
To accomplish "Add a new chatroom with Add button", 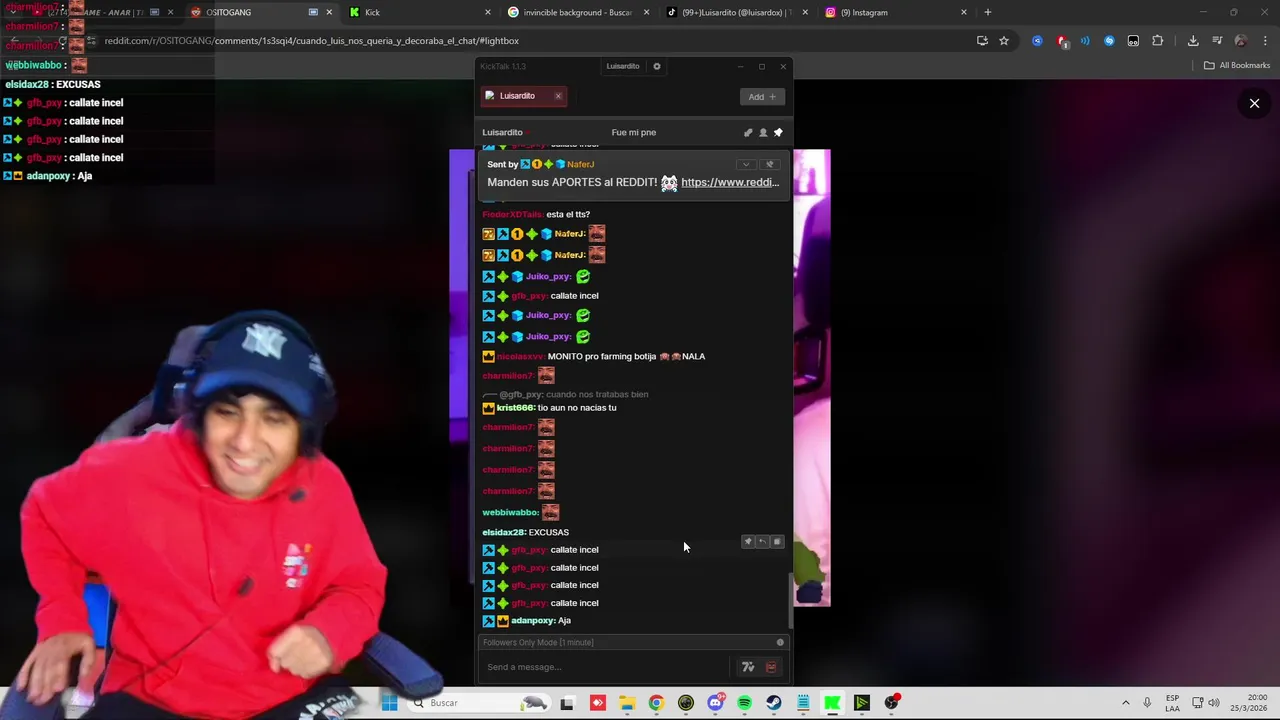I will point(762,97).
